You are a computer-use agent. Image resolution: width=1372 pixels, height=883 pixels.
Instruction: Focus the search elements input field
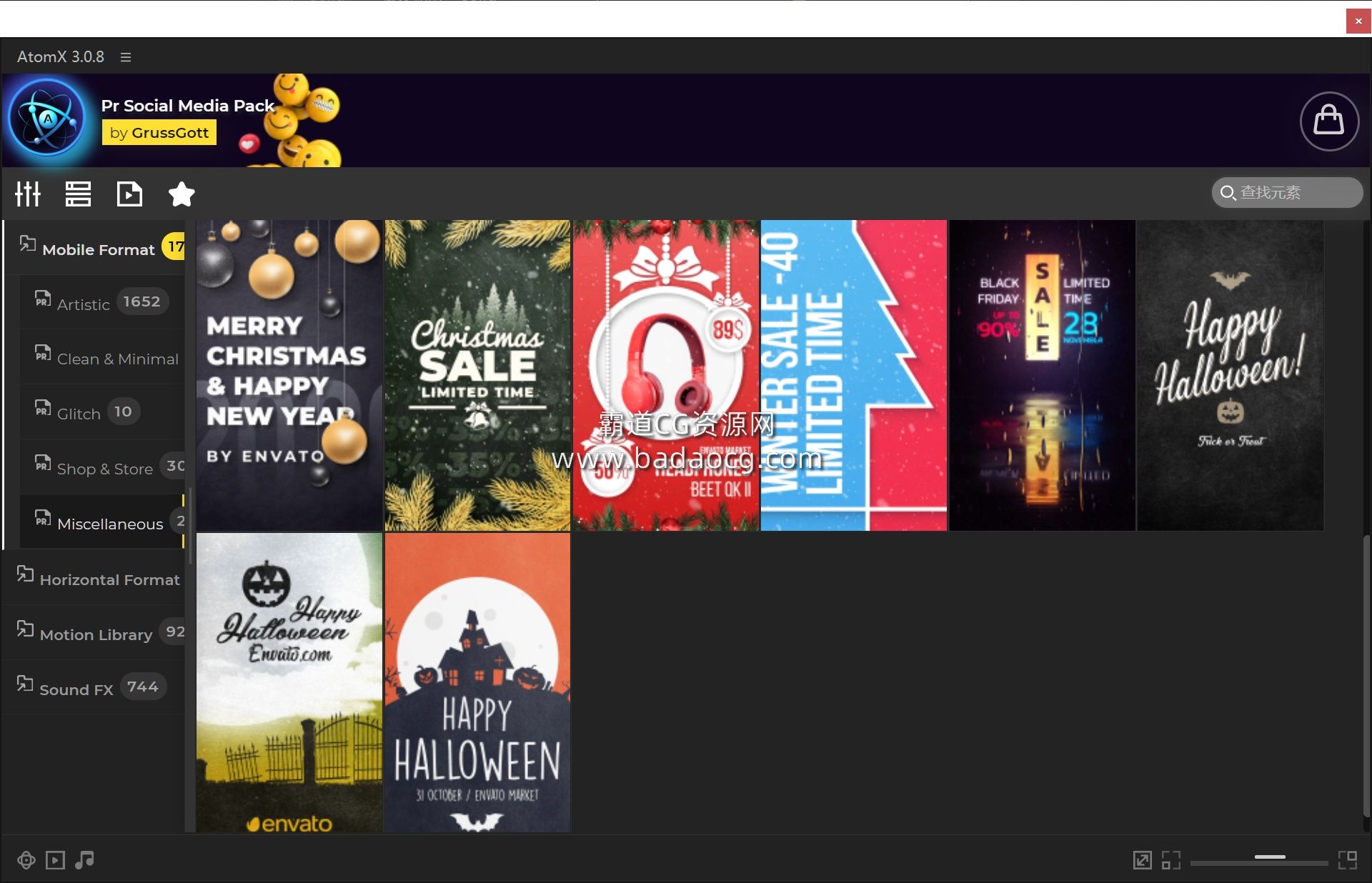(x=1287, y=193)
